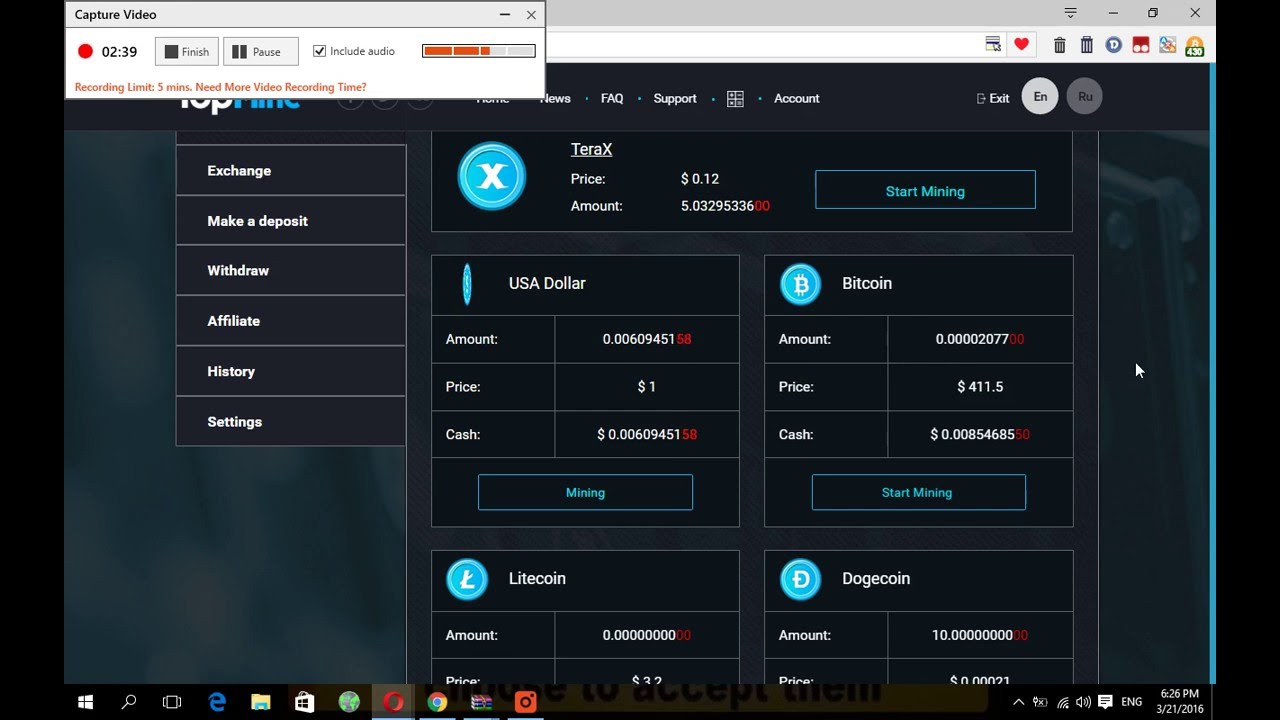This screenshot has height=720, width=1280.
Task: Toggle the Include audio checkbox
Action: point(320,51)
